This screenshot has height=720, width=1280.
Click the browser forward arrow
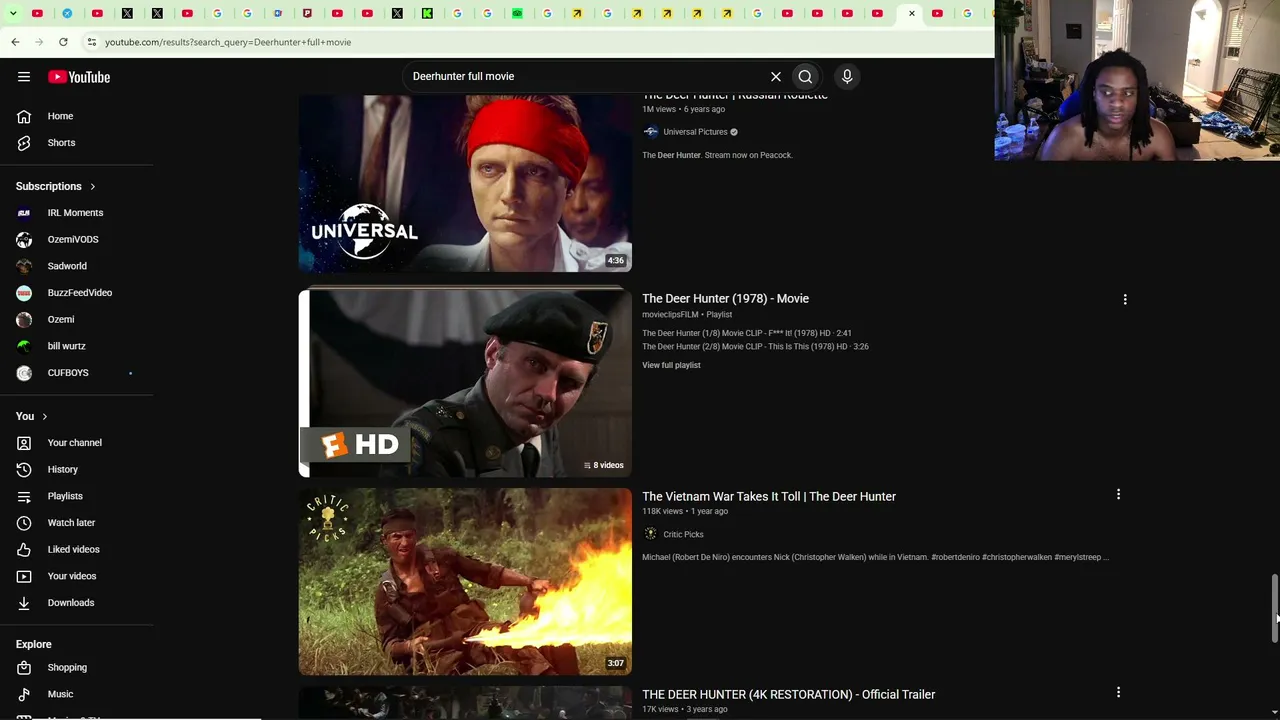(39, 42)
